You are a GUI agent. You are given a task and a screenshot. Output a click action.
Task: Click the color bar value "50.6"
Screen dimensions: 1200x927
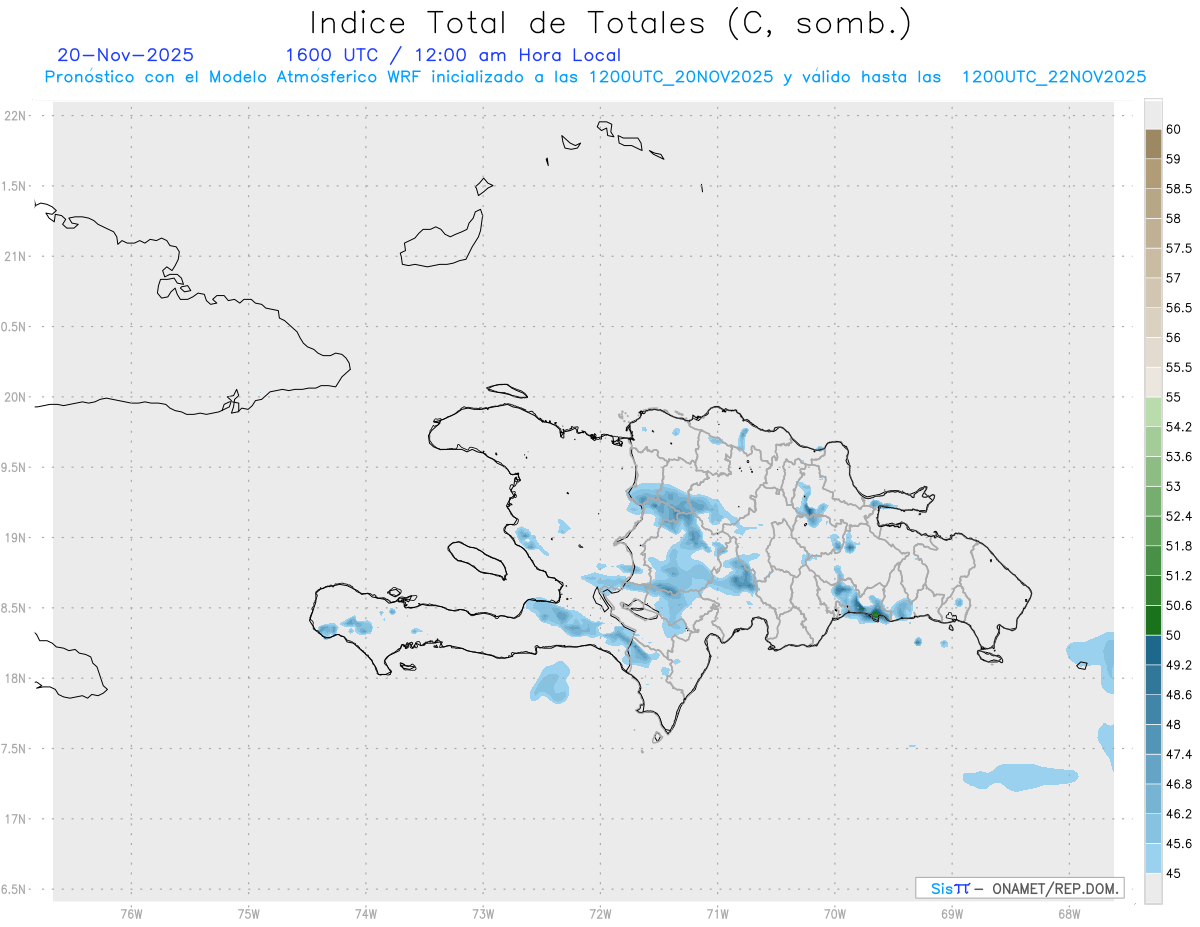pyautogui.click(x=1179, y=605)
